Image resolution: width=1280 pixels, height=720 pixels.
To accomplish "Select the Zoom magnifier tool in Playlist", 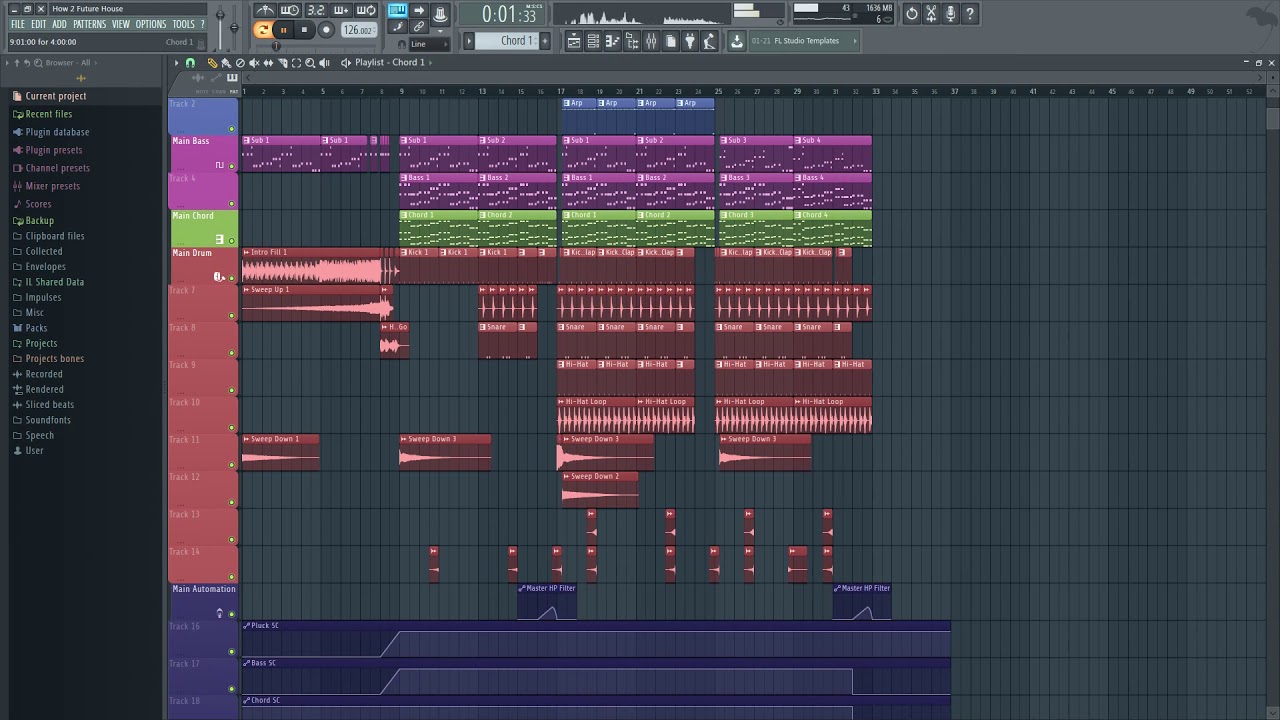I will (310, 62).
